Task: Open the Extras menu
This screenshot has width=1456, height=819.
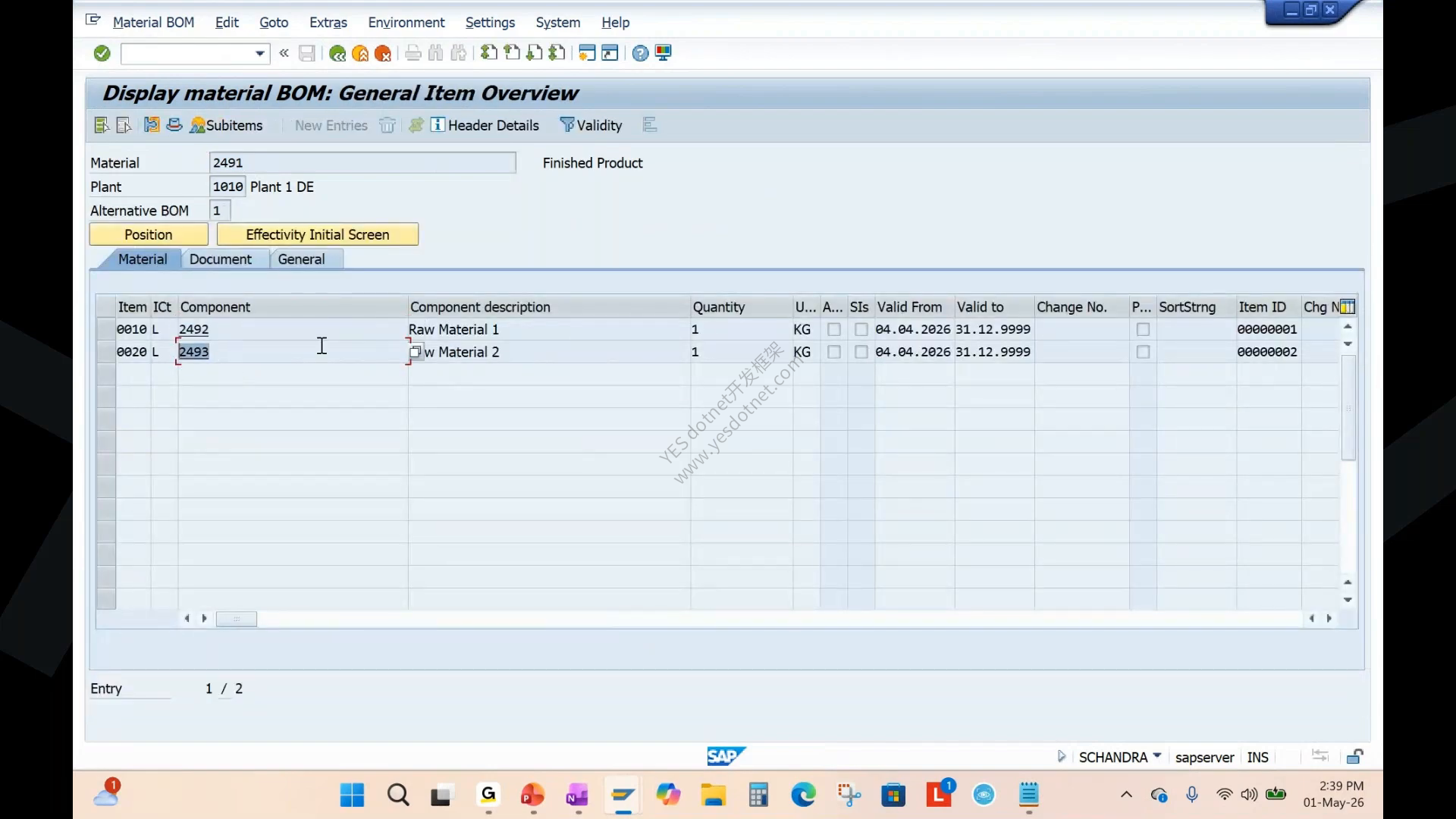Action: 328,23
